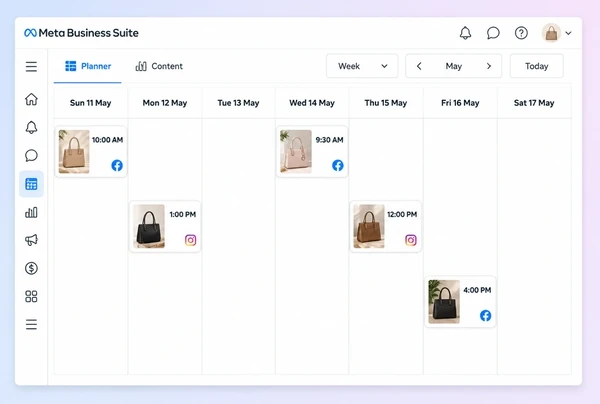Select the Fri 16 May column header
The width and height of the screenshot is (600, 404).
tap(460, 103)
